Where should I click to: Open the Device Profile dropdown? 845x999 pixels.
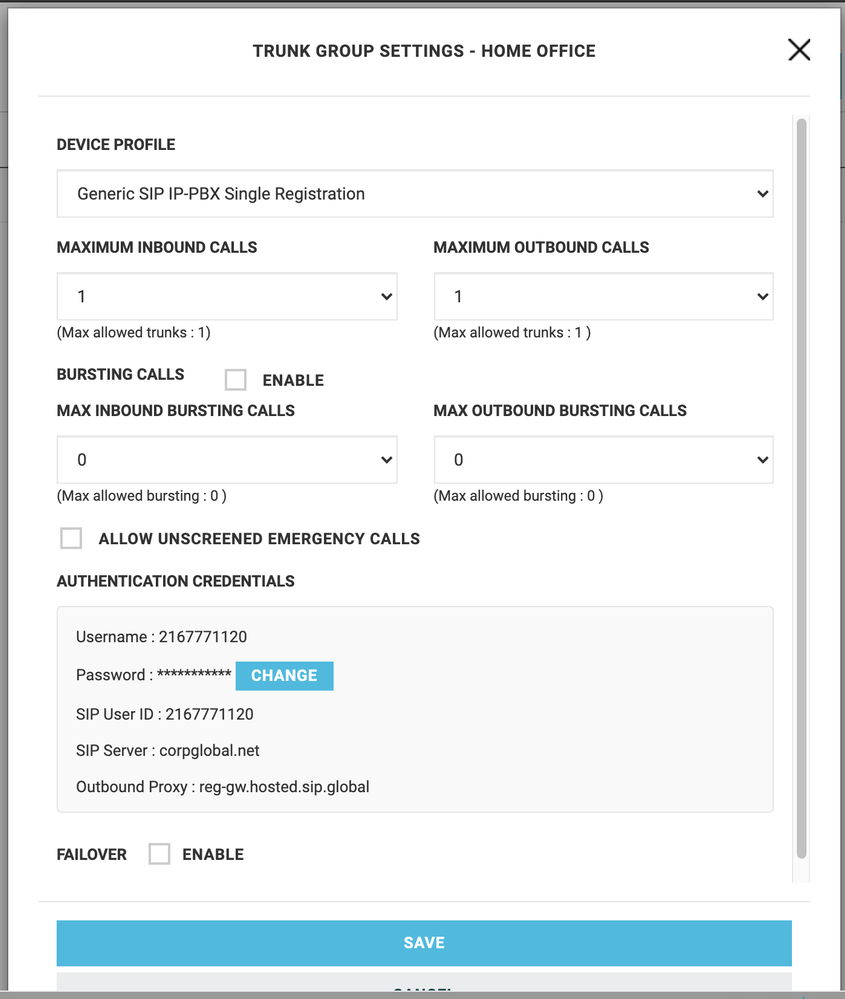tap(414, 194)
